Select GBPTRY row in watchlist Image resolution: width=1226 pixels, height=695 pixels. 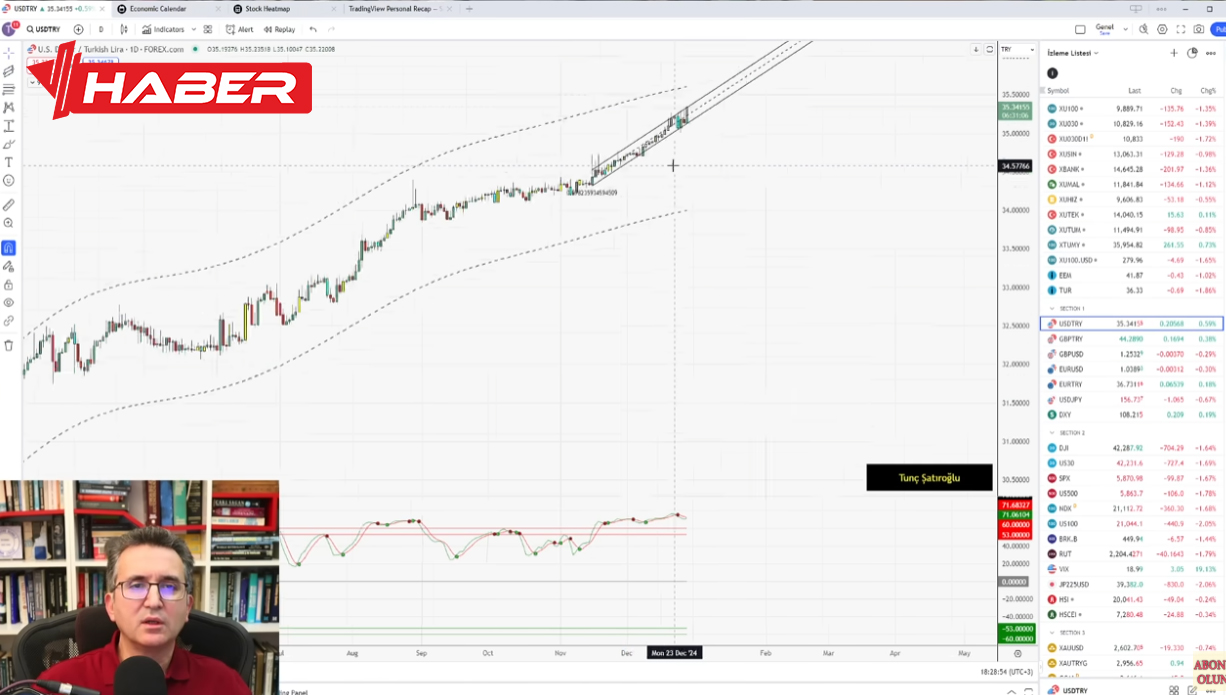[x=1132, y=339]
